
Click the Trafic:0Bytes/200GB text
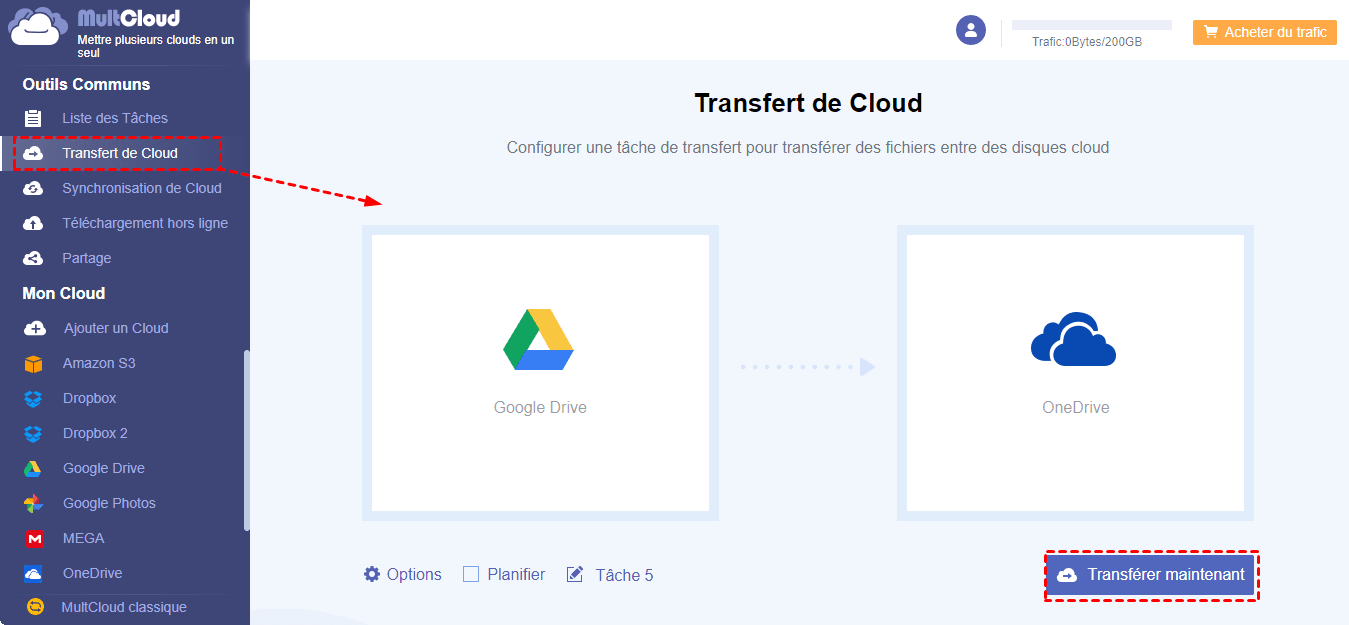point(1087,42)
